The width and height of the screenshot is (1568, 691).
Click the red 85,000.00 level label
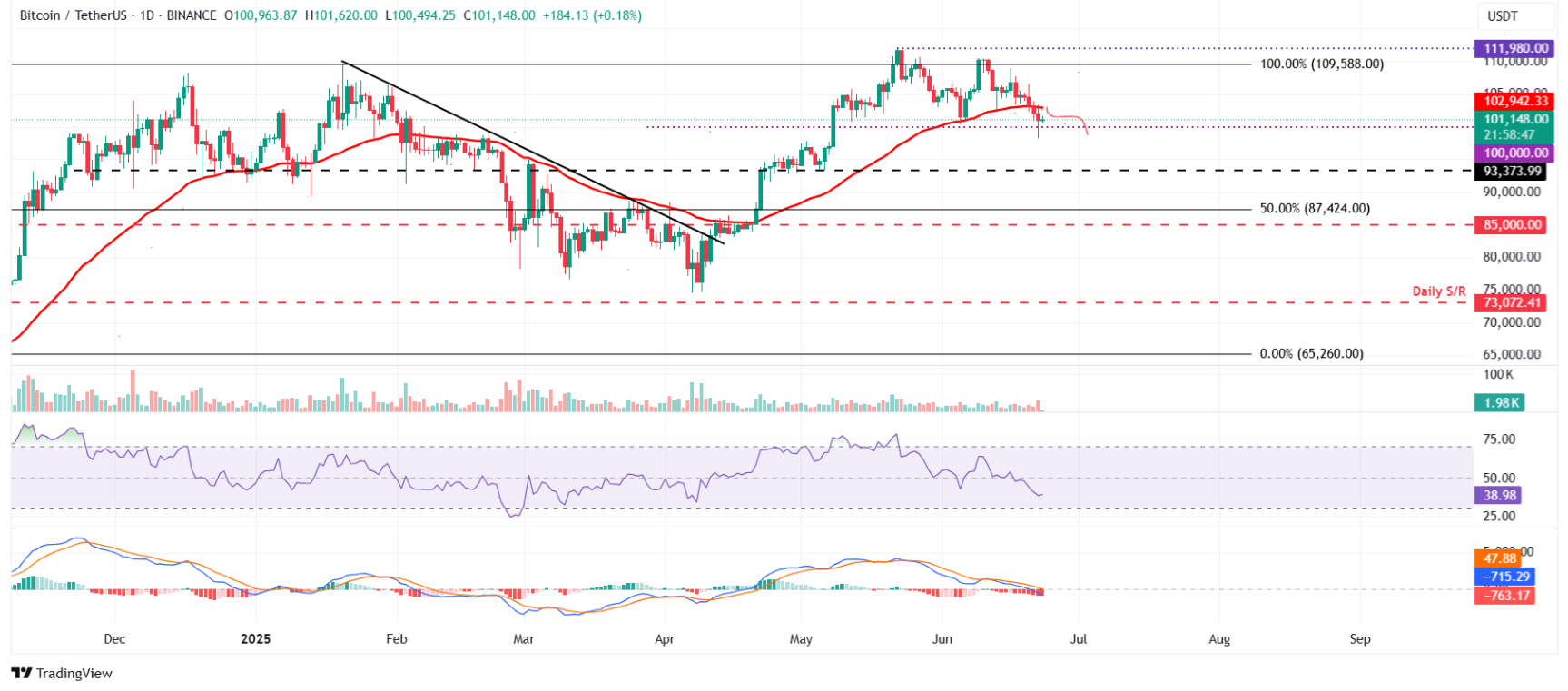(1512, 224)
